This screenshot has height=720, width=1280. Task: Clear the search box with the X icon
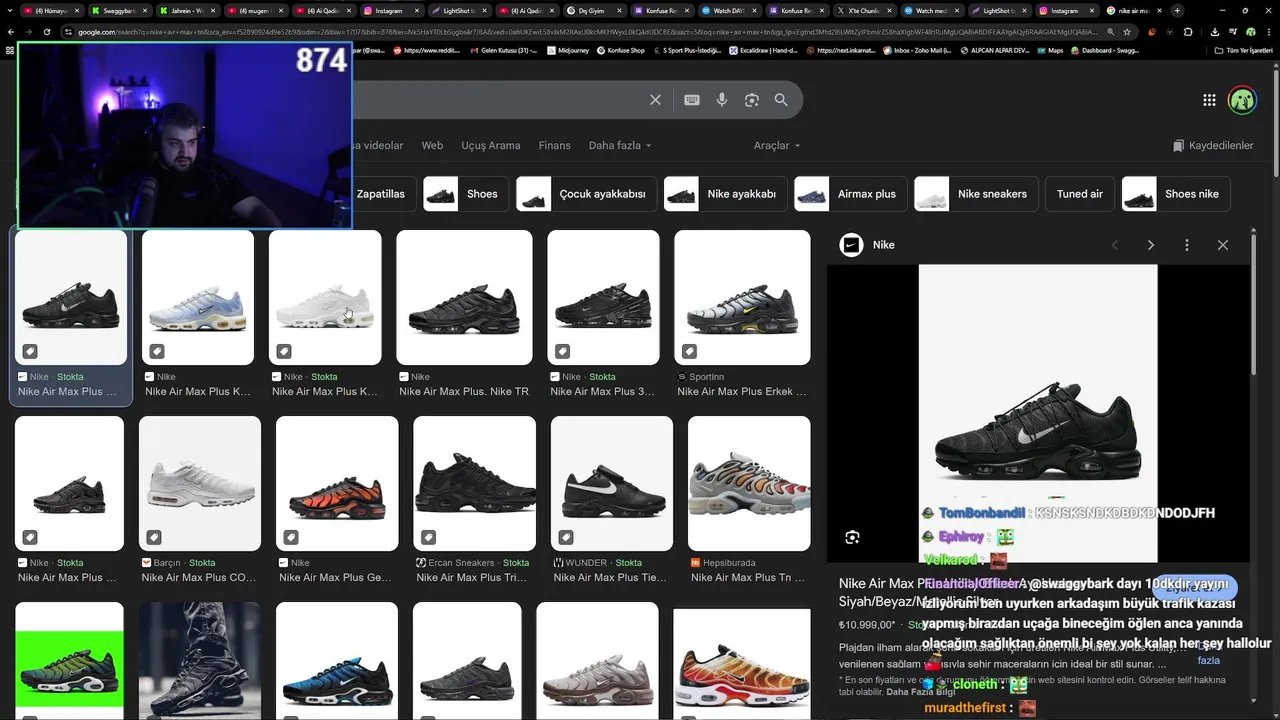(x=655, y=100)
